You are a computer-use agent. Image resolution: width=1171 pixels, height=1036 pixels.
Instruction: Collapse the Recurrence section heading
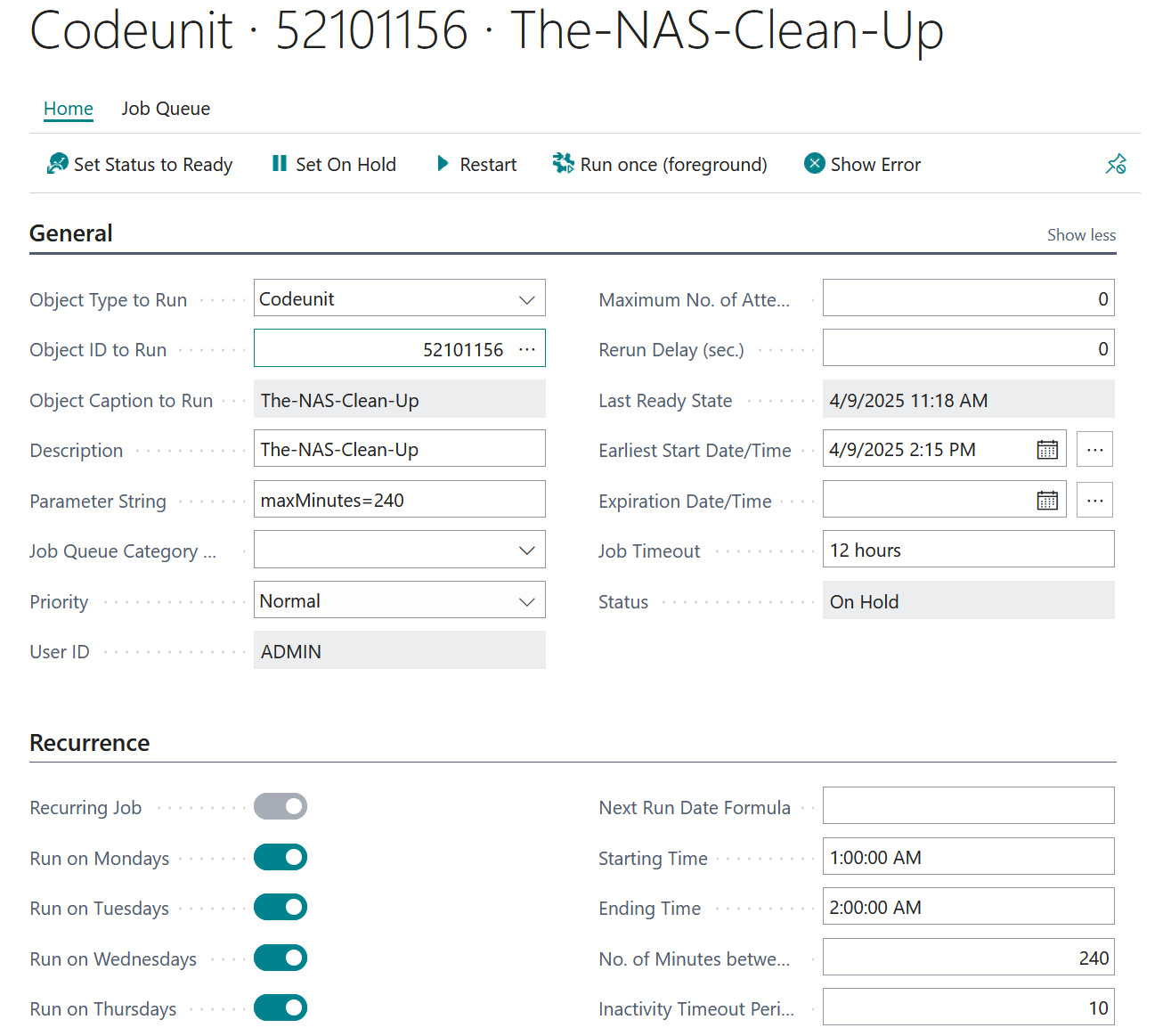click(x=90, y=743)
